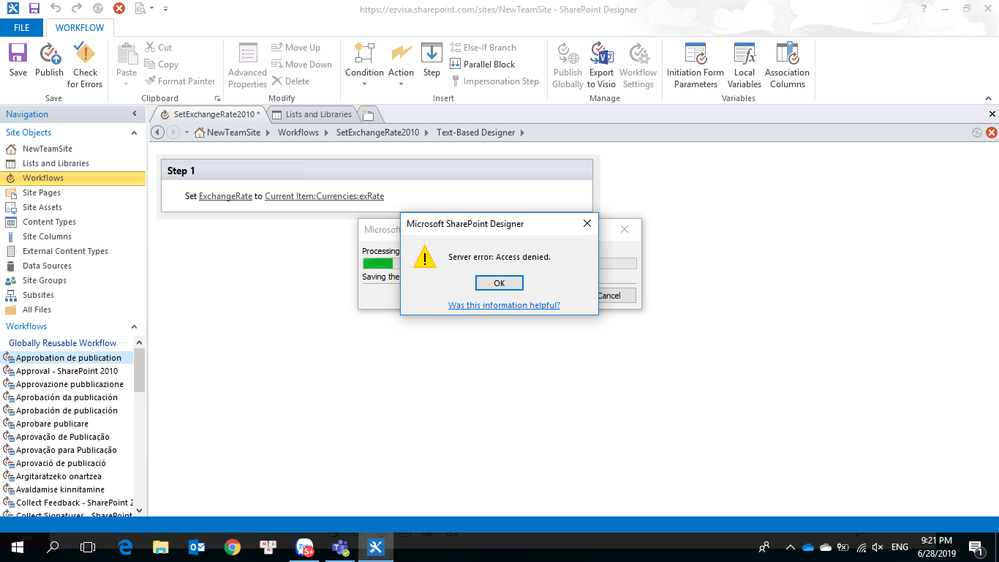
Task: Stop loading with the red stop icon at the right of the breadcrumb bar
Action: pyautogui.click(x=991, y=133)
